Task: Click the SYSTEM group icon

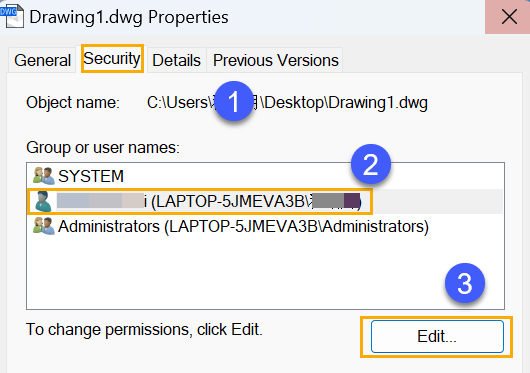Action: tap(44, 176)
